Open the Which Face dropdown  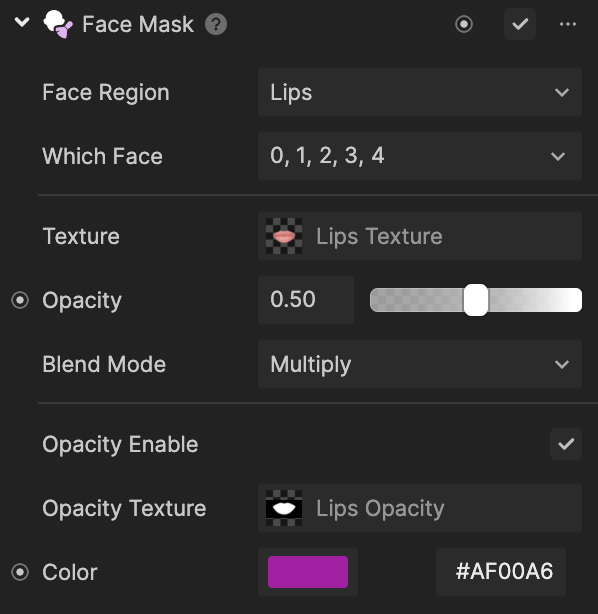[x=420, y=156]
